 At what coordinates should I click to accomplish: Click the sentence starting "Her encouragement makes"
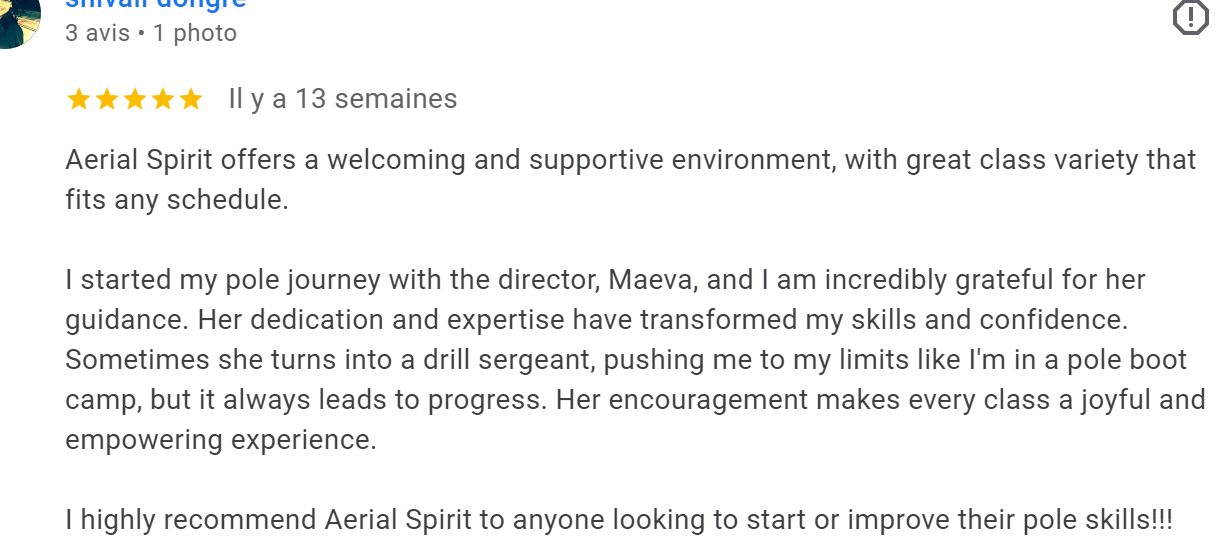coord(880,400)
